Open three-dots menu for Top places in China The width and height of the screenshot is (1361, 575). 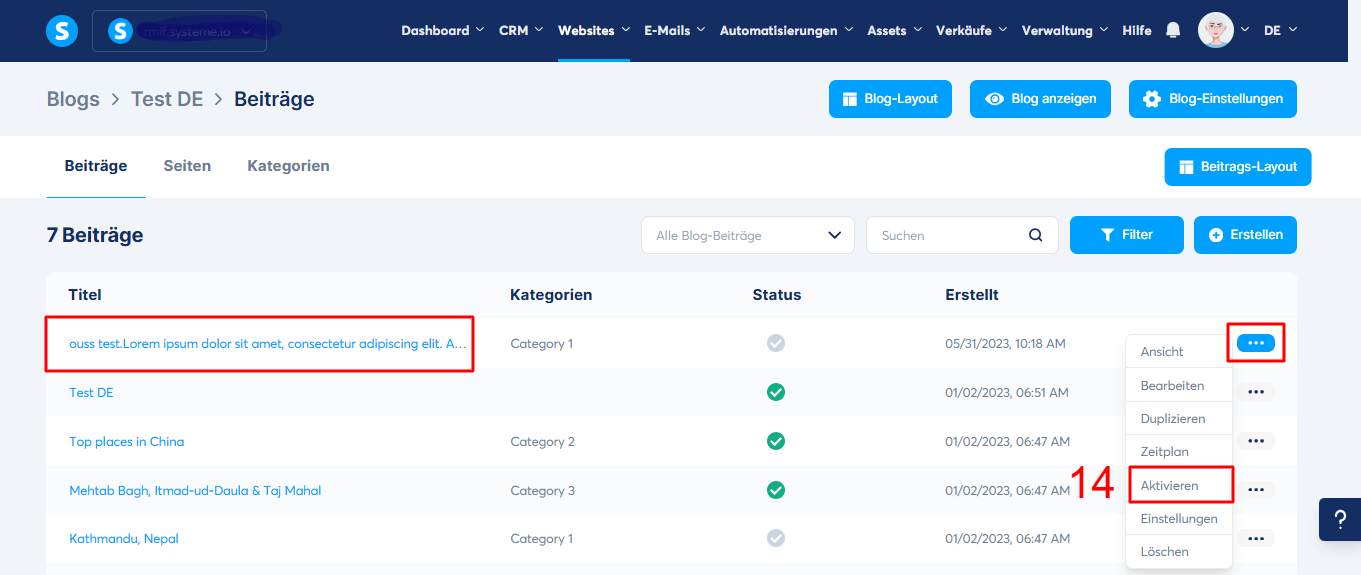pos(1256,441)
